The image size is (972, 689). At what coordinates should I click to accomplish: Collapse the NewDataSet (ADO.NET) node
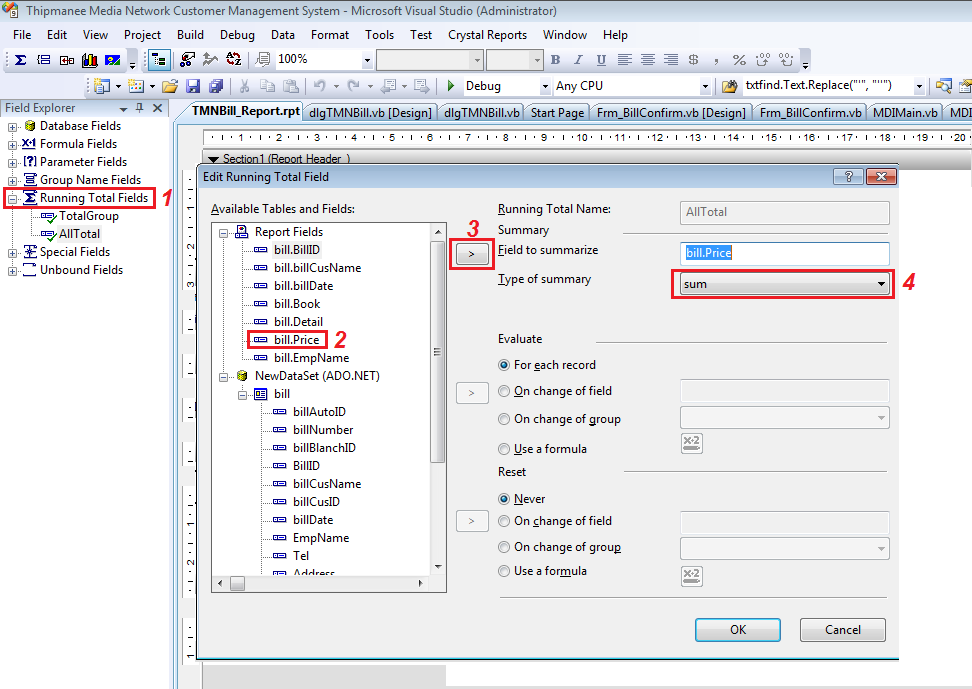(224, 377)
